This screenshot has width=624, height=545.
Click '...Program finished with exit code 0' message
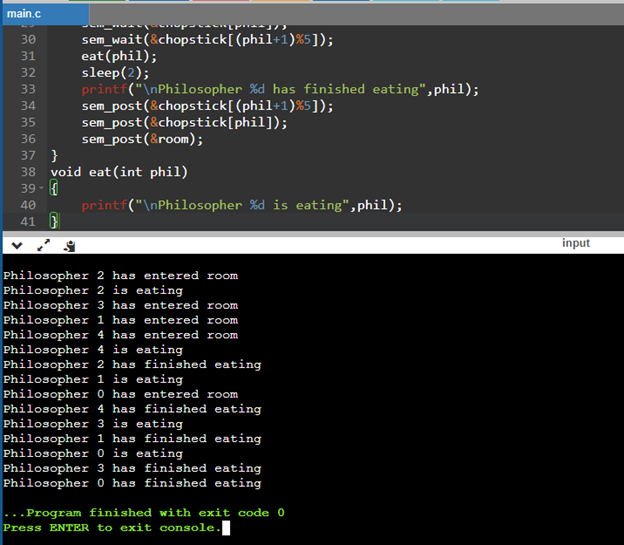click(x=144, y=513)
